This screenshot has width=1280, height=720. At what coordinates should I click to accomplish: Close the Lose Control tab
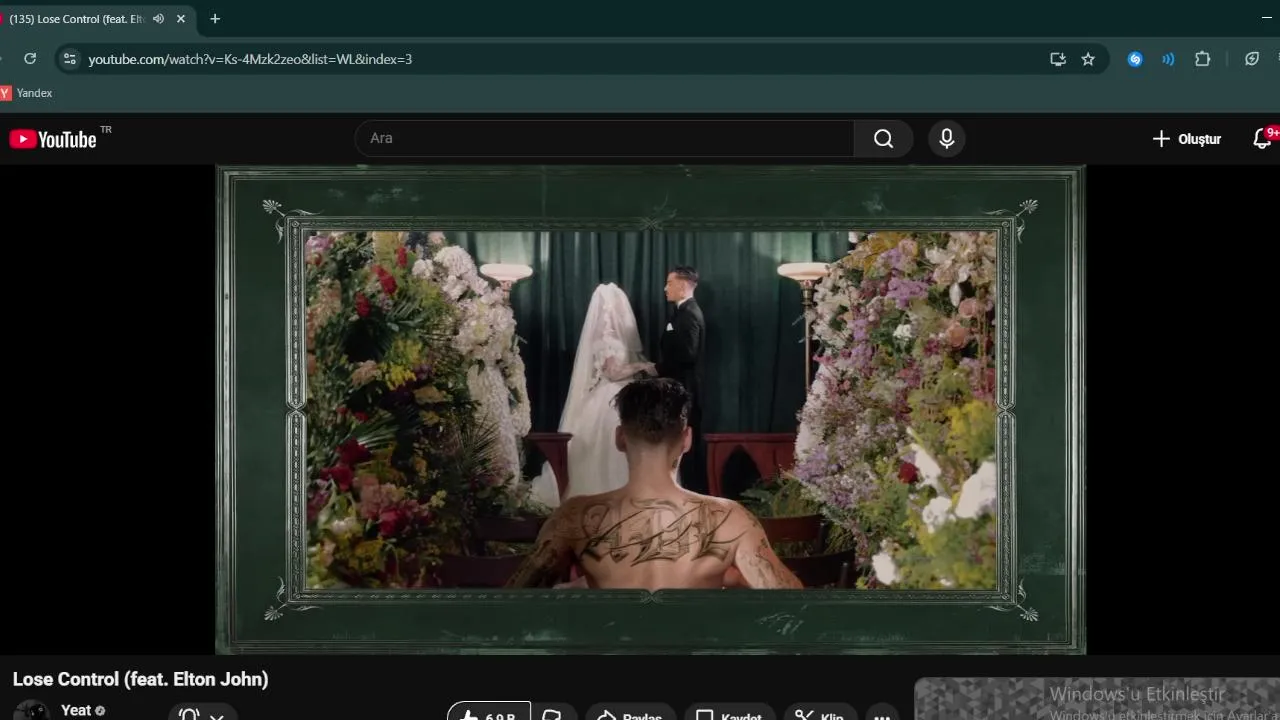(x=181, y=18)
